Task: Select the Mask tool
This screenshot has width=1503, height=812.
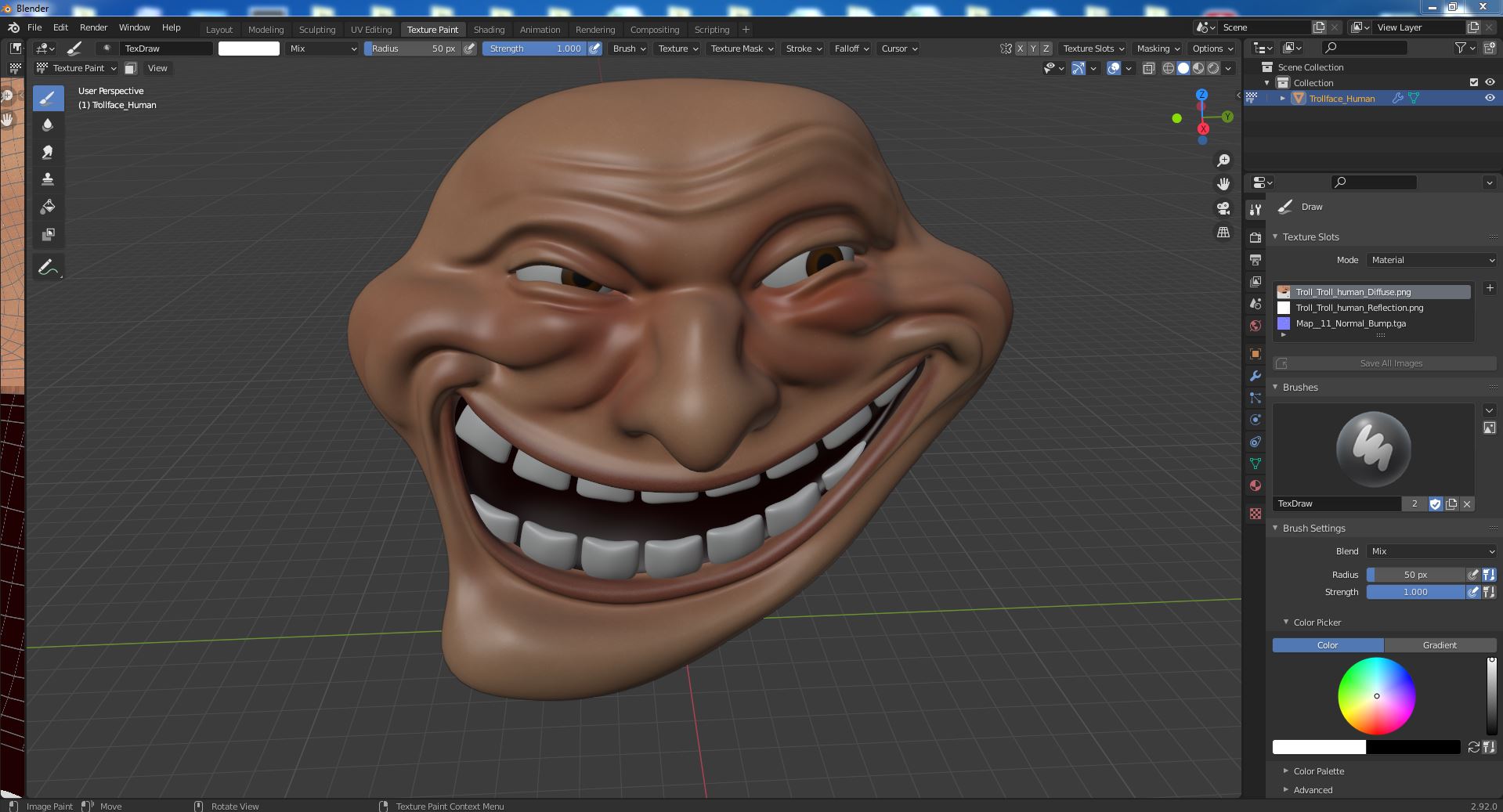Action: [x=48, y=235]
